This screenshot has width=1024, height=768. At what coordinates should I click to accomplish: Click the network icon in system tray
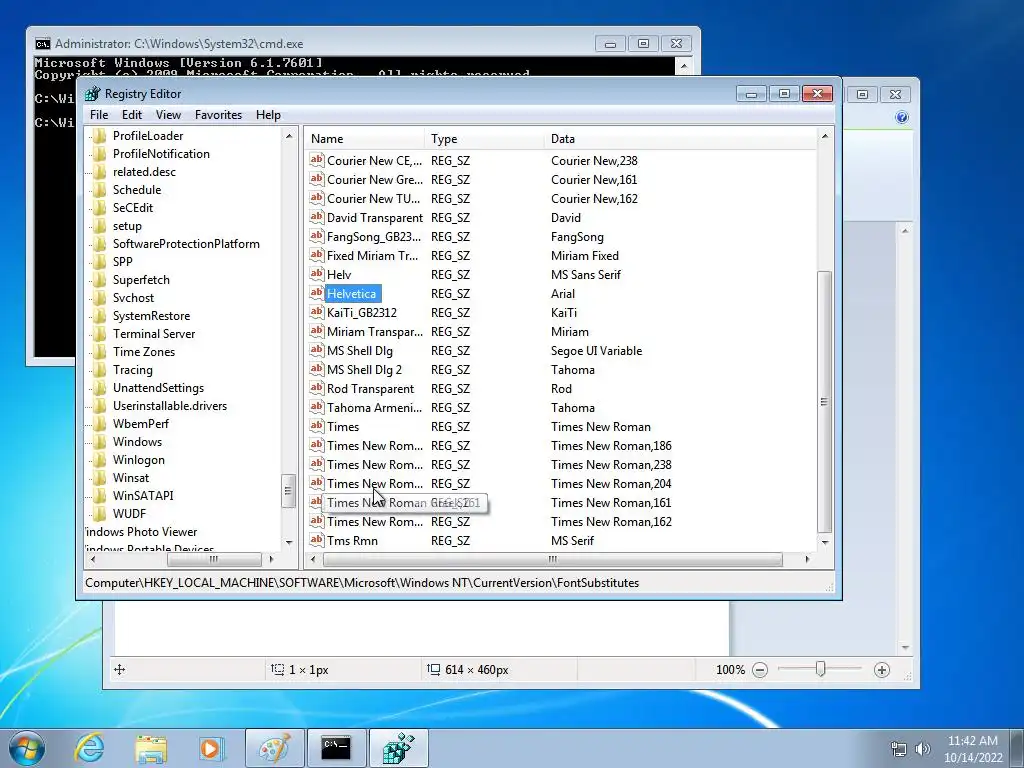point(899,749)
